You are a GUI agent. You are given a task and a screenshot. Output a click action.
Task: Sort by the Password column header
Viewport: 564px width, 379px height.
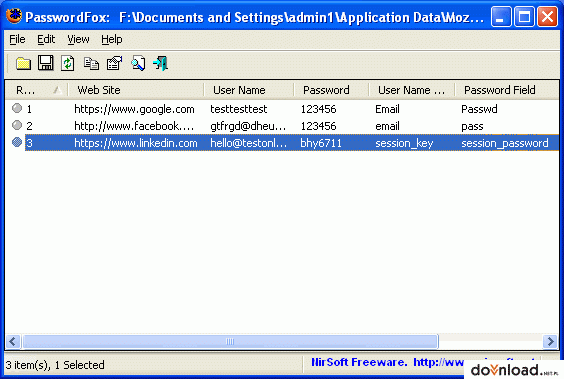(331, 90)
